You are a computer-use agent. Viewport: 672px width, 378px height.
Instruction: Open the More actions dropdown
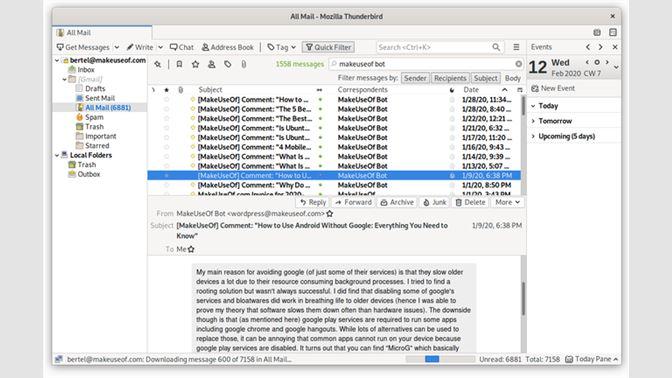tap(507, 202)
